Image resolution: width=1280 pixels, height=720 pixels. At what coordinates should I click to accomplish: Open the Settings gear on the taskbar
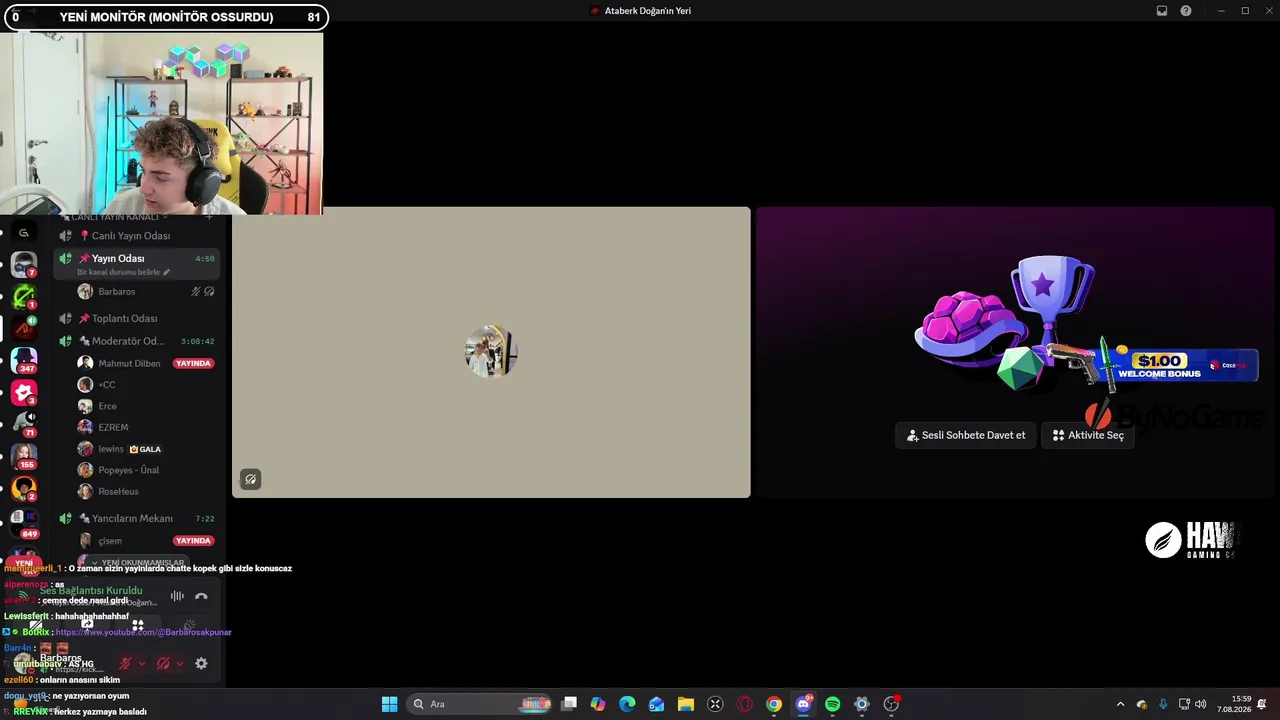862,704
